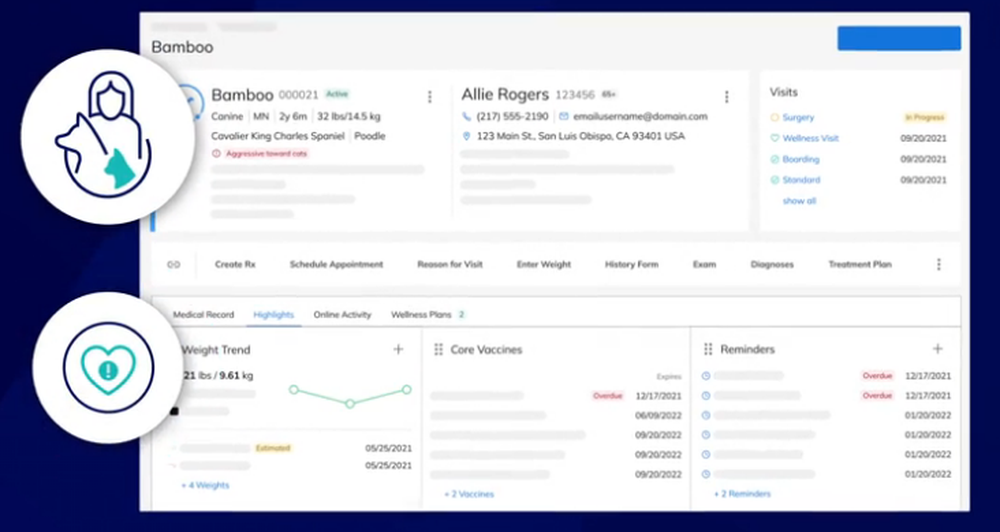Click the Estimated badge in Weight Trend
Viewport: 1000px width, 532px height.
click(273, 448)
